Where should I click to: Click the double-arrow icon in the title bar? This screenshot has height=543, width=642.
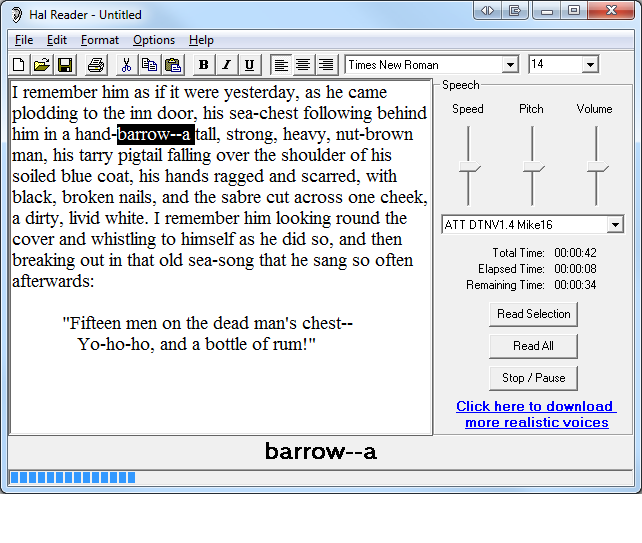click(x=487, y=10)
